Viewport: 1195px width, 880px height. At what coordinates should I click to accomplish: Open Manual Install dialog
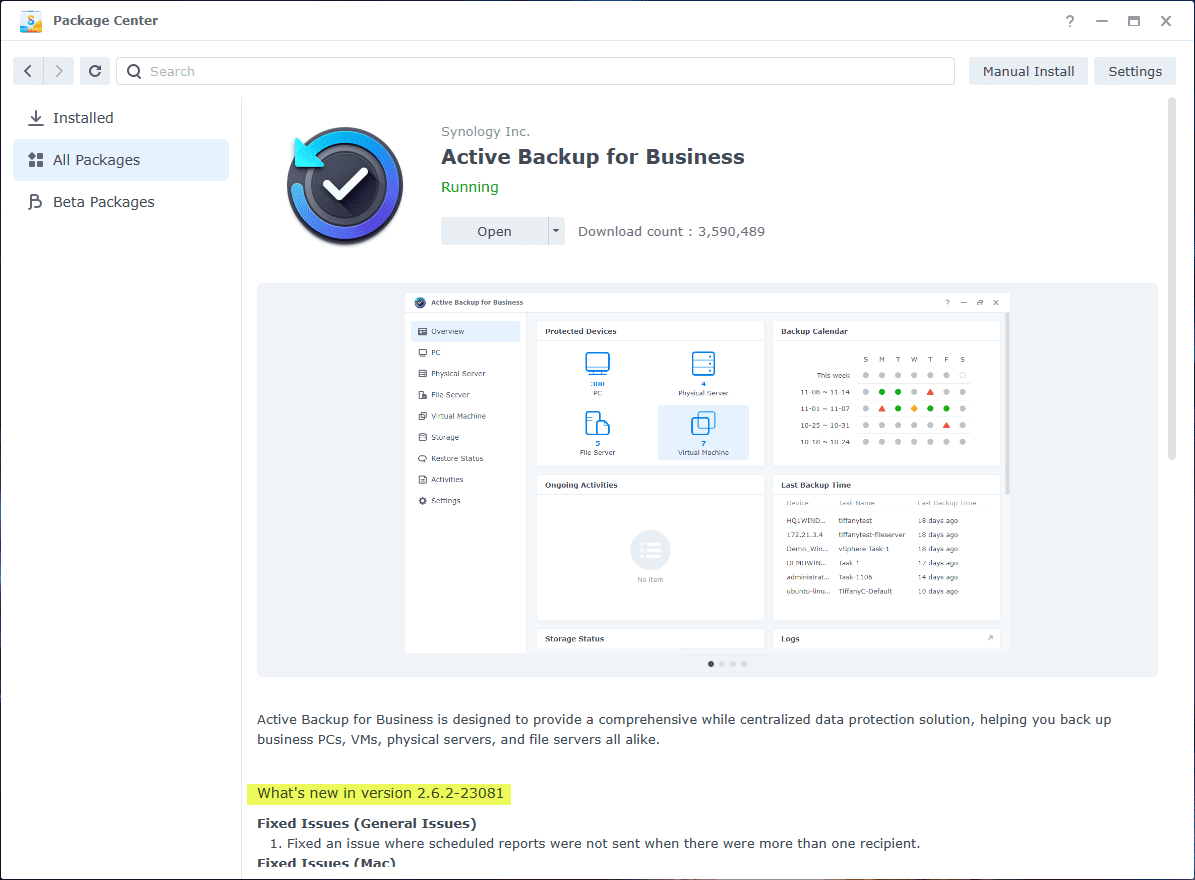point(1028,71)
